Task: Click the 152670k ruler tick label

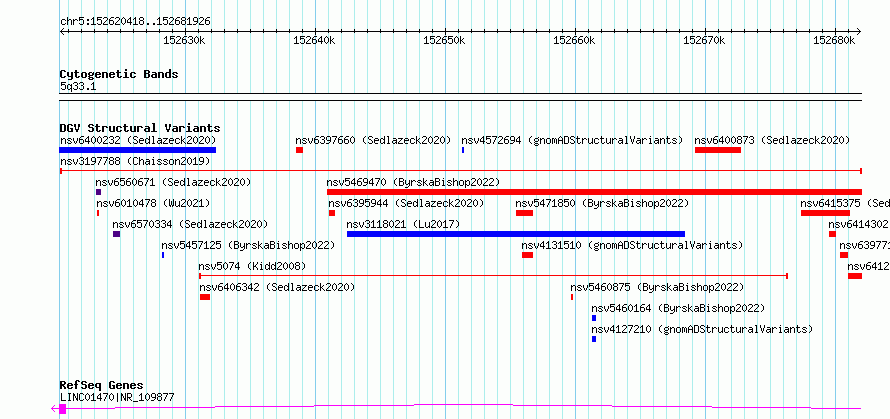Action: 704,40
